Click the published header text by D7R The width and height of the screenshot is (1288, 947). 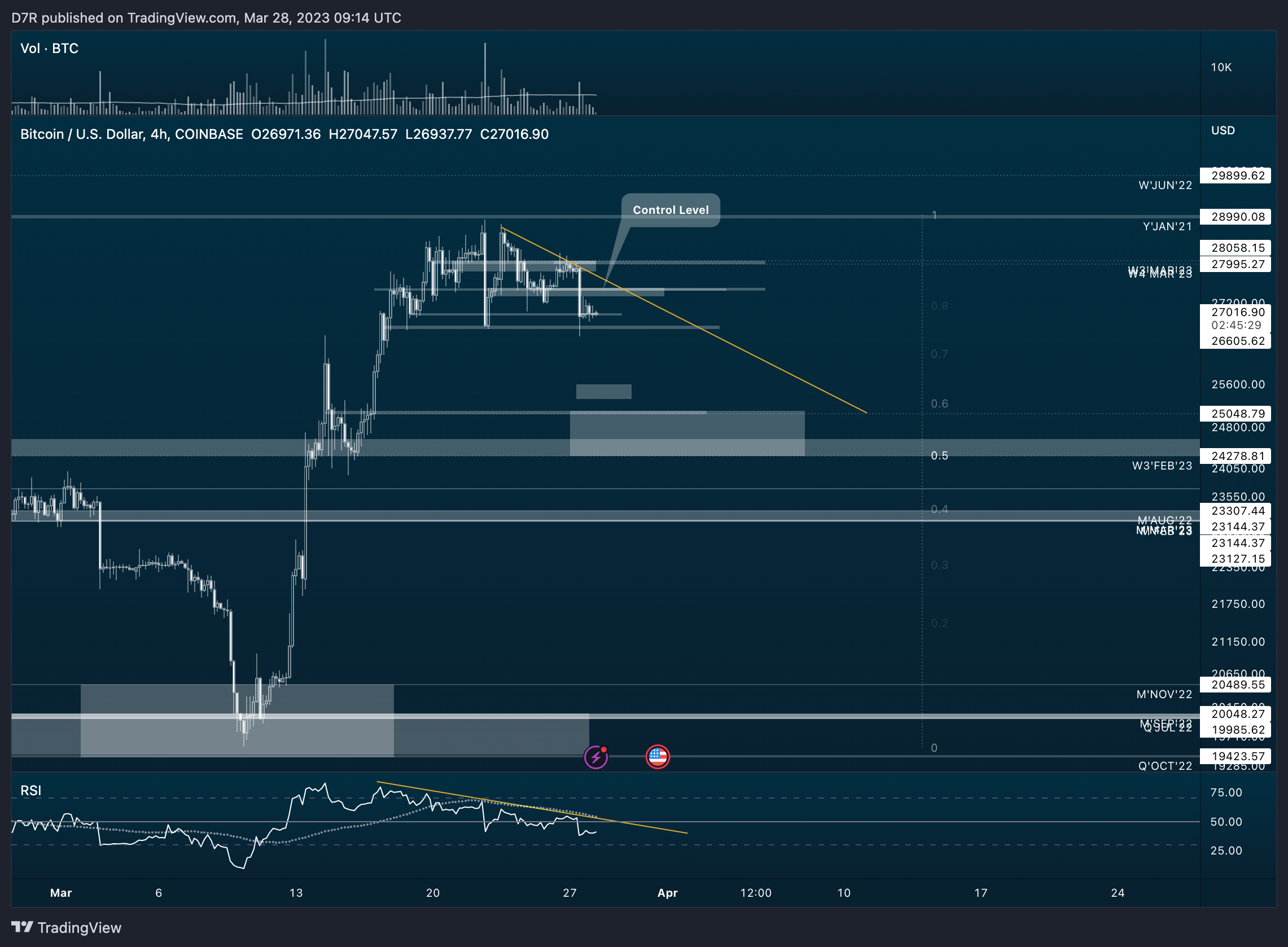coord(207,17)
